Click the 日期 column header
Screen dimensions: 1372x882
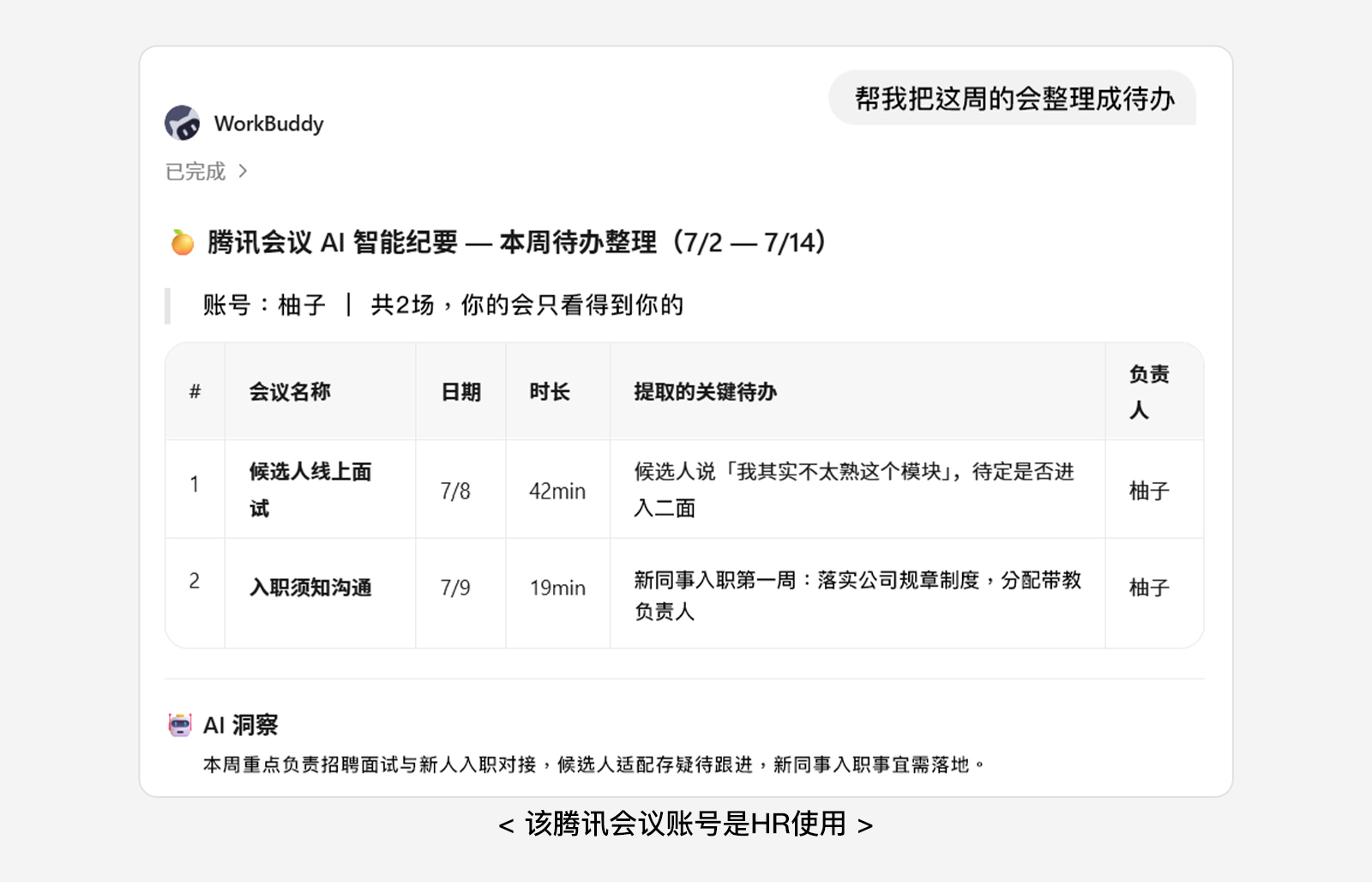[461, 392]
